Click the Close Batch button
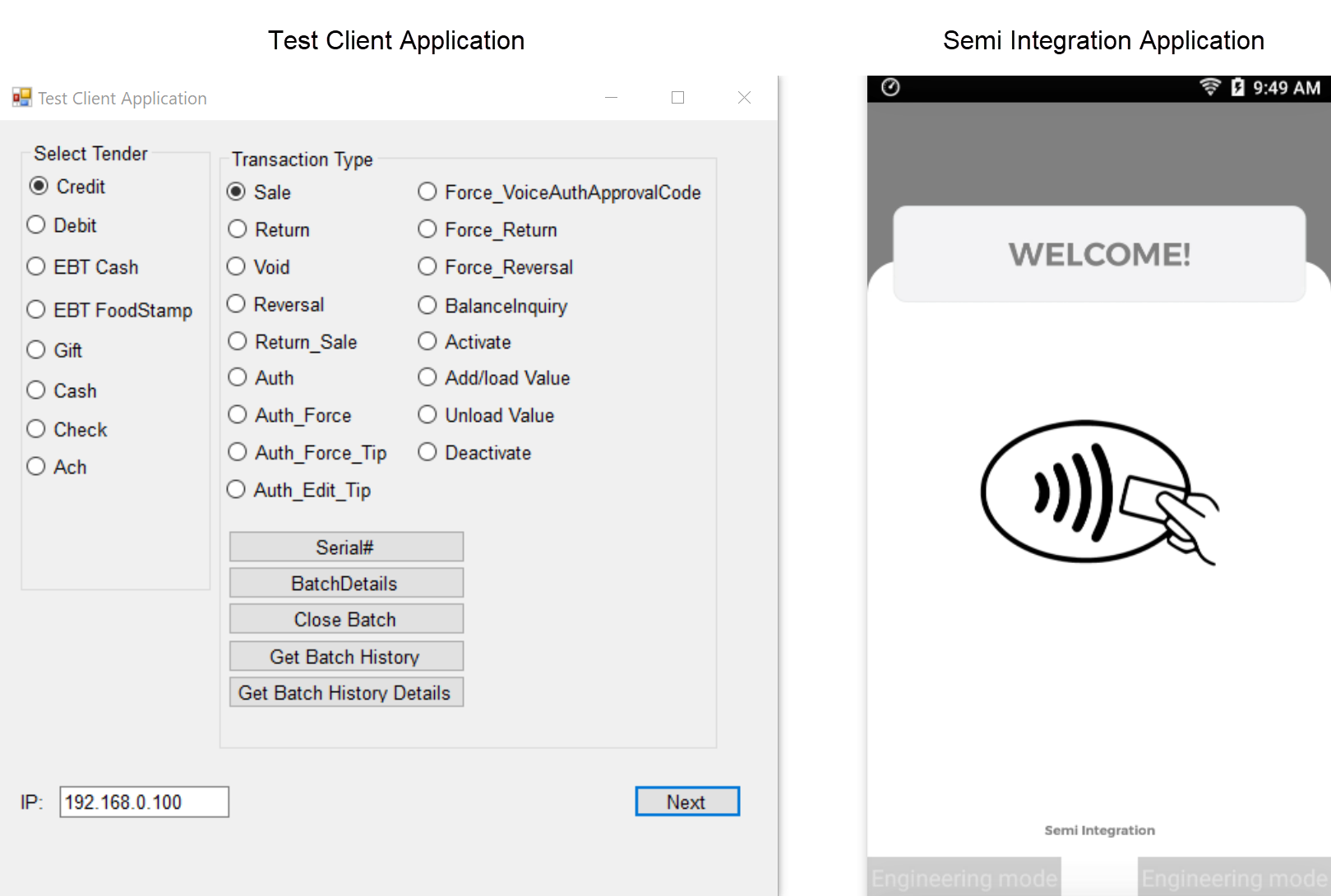This screenshot has width=1331, height=896. pyautogui.click(x=346, y=620)
